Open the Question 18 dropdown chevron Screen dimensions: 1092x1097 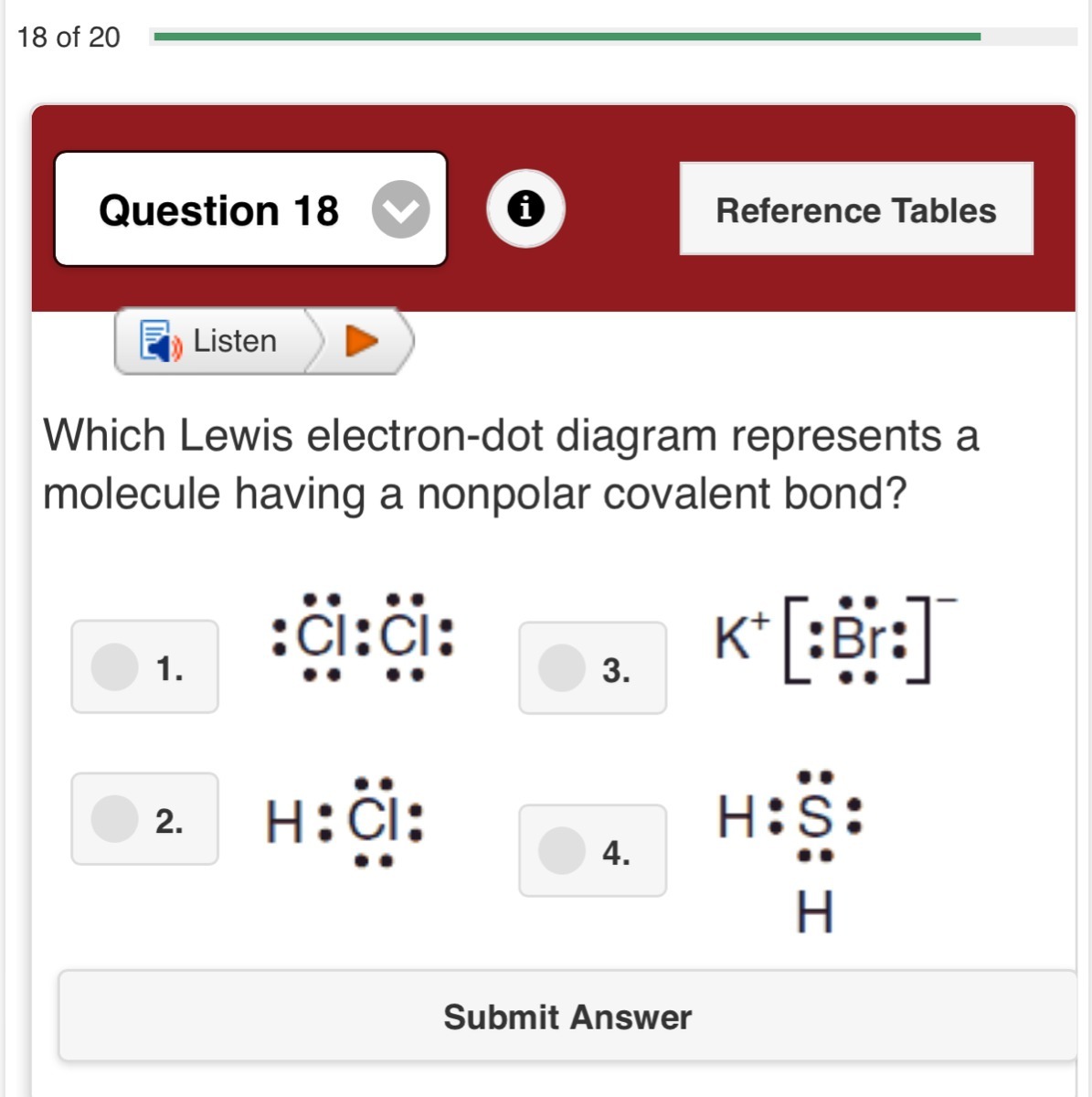pyautogui.click(x=400, y=209)
